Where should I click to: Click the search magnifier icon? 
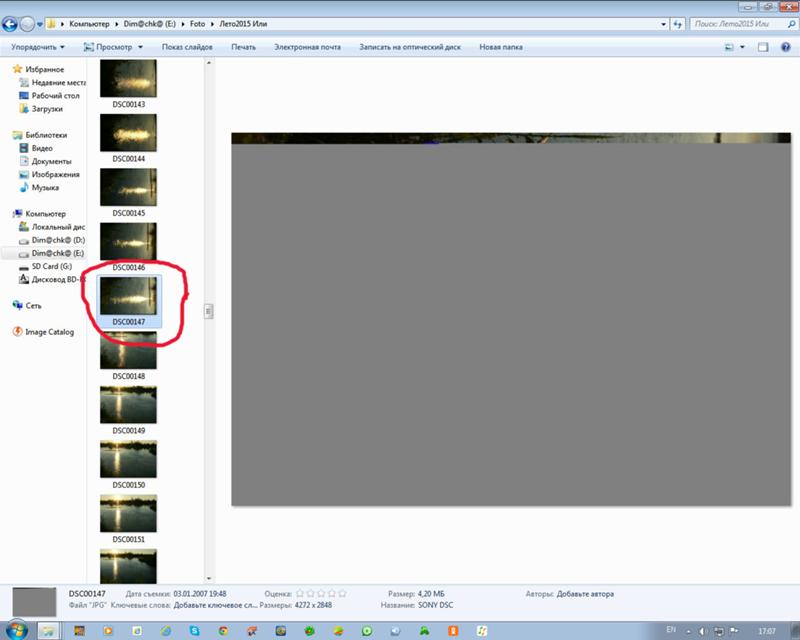click(791, 24)
